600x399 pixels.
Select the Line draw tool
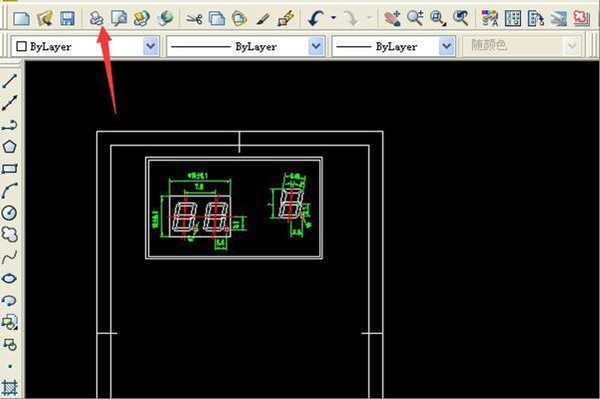click(10, 81)
